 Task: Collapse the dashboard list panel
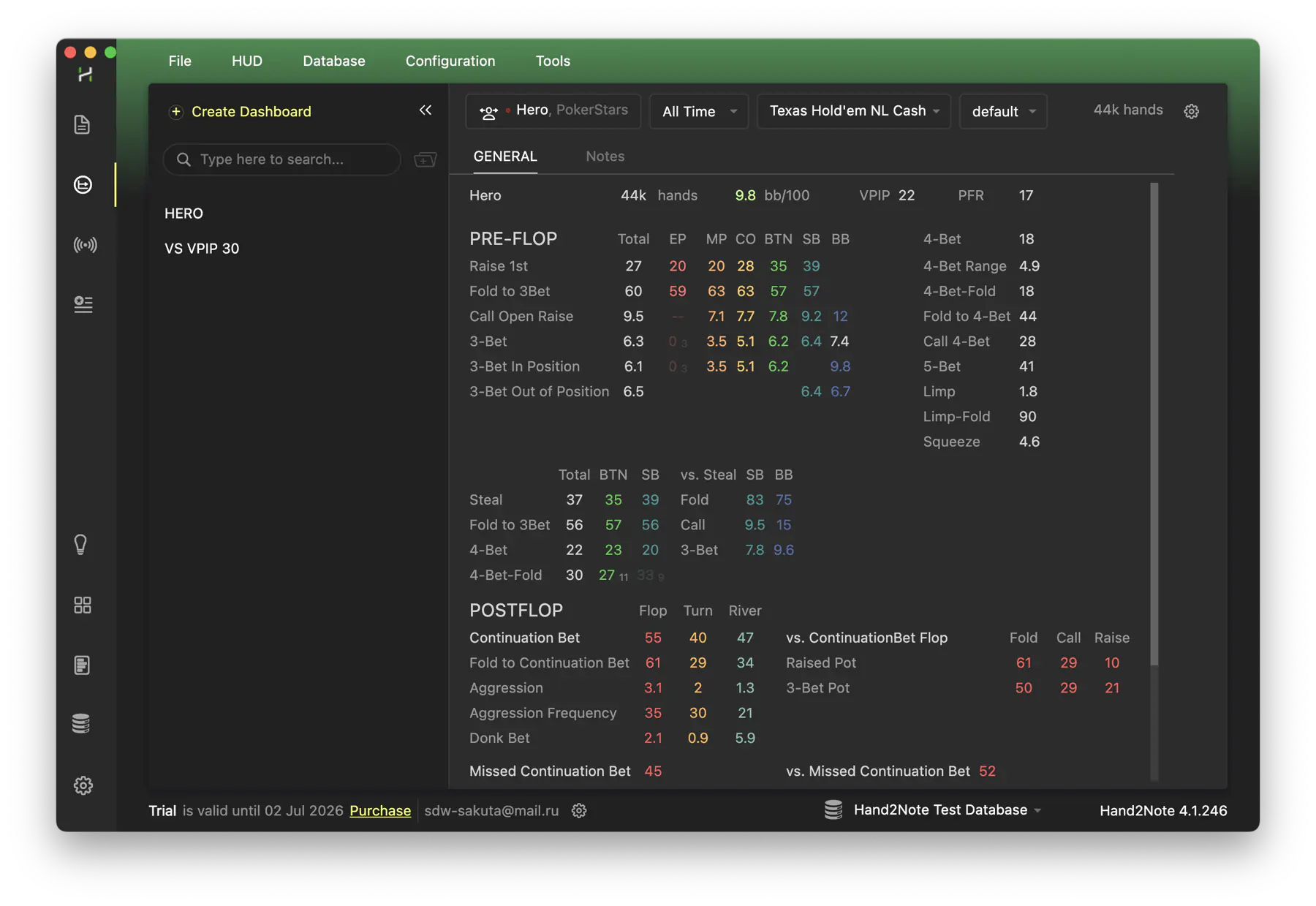[x=426, y=110]
